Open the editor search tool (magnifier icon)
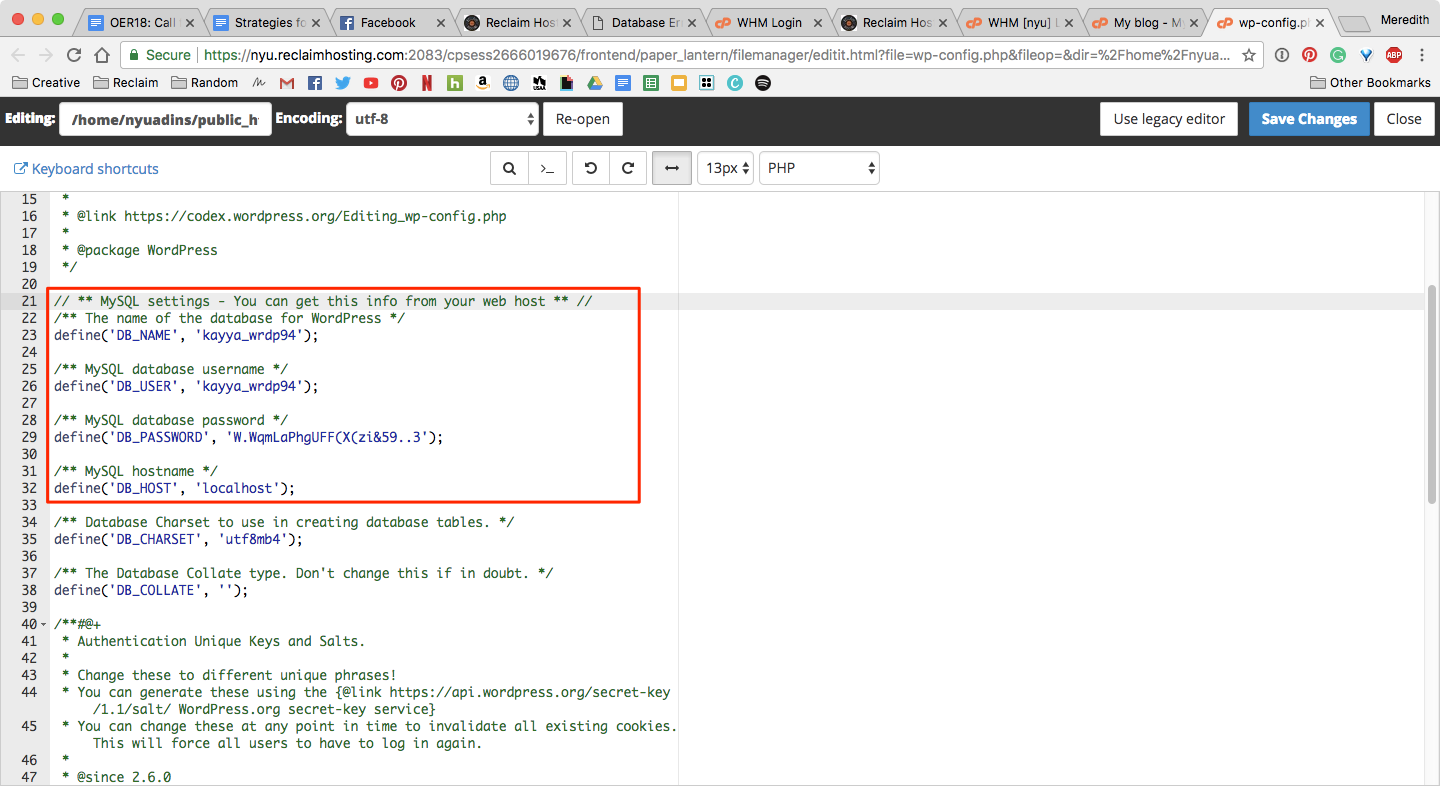Image resolution: width=1440 pixels, height=806 pixels. [509, 169]
